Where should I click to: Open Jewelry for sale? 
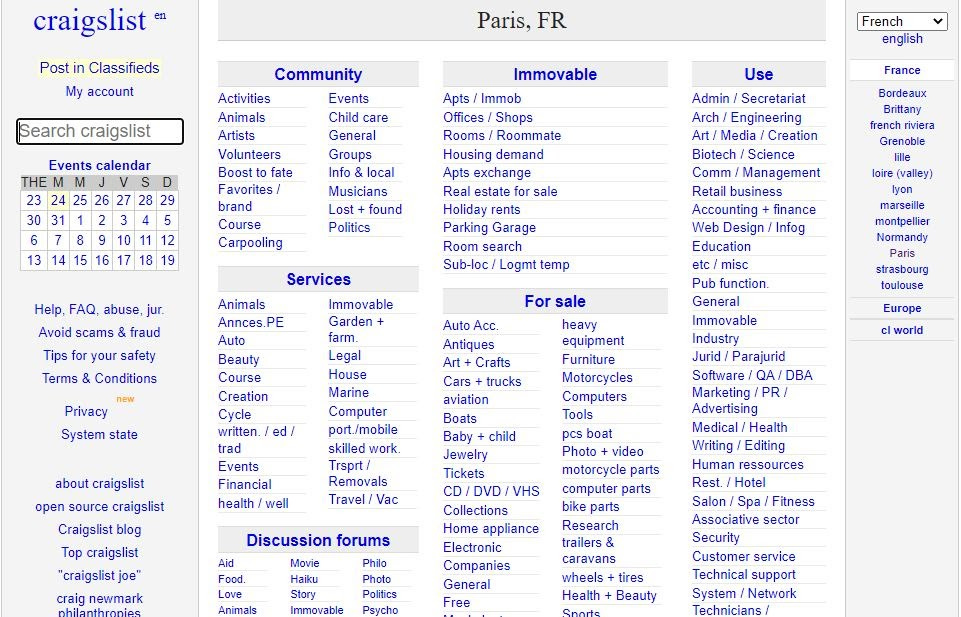point(465,455)
